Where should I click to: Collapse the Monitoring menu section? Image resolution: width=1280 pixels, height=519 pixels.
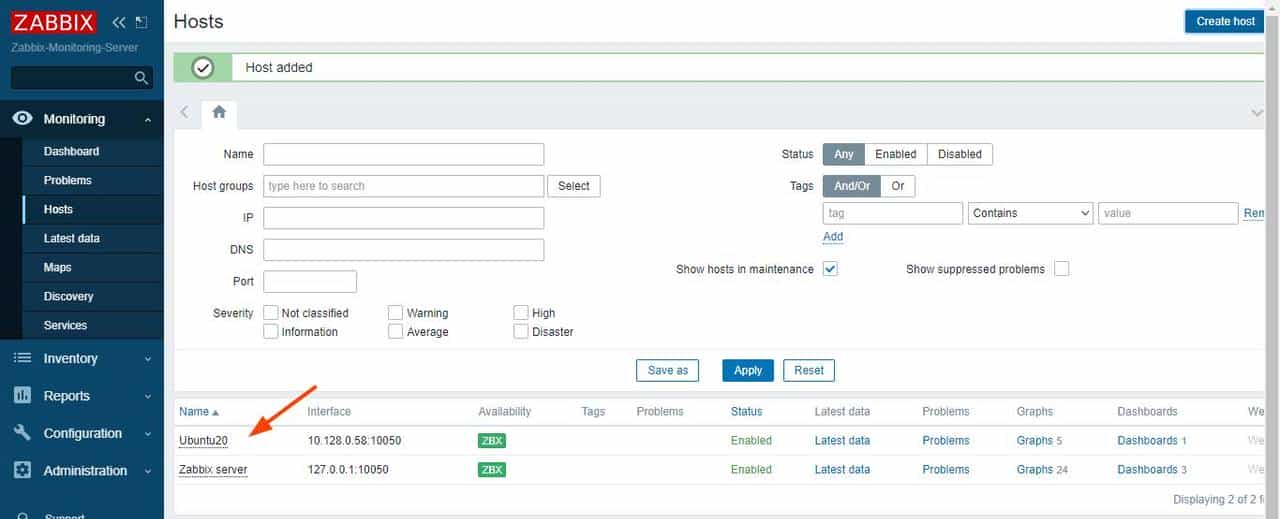[x=148, y=120]
